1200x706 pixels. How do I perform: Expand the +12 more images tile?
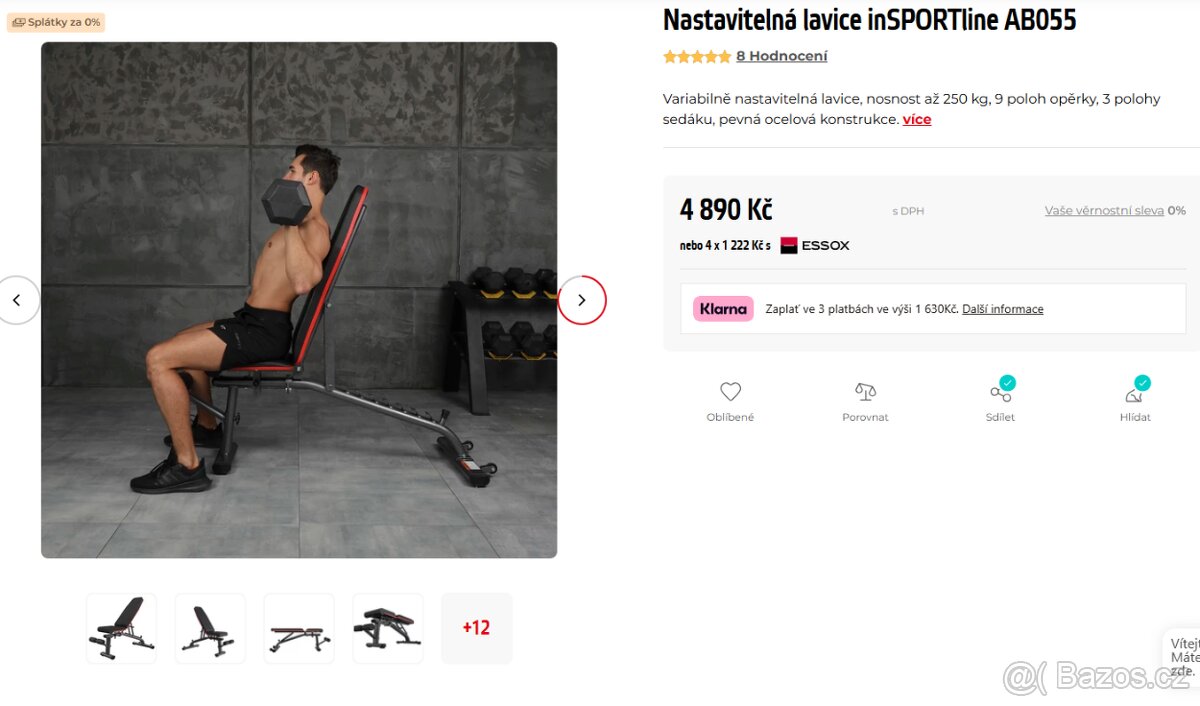click(x=477, y=628)
